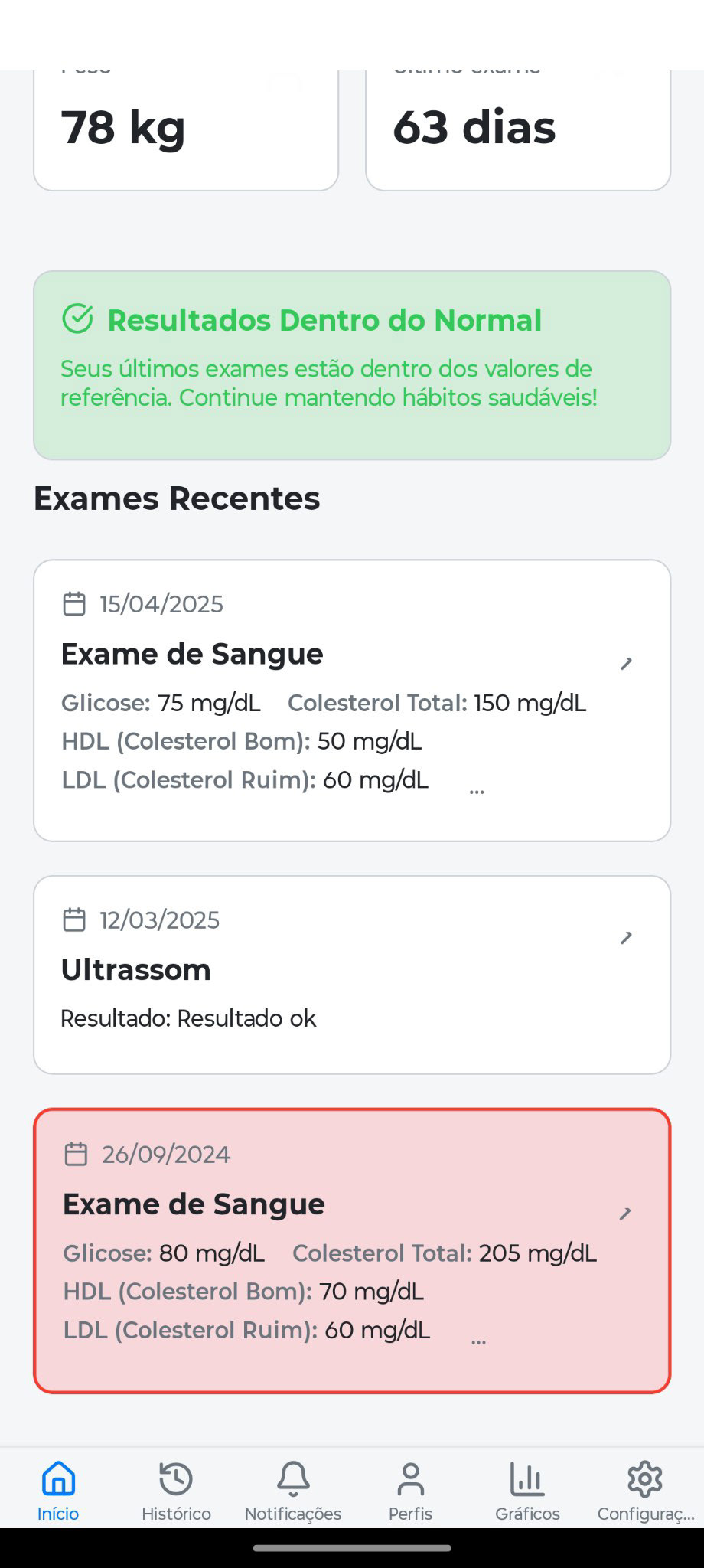The height and width of the screenshot is (1568, 704).
Task: Expand the ellipsis in the 15/04/2025 exam
Action: [x=477, y=792]
